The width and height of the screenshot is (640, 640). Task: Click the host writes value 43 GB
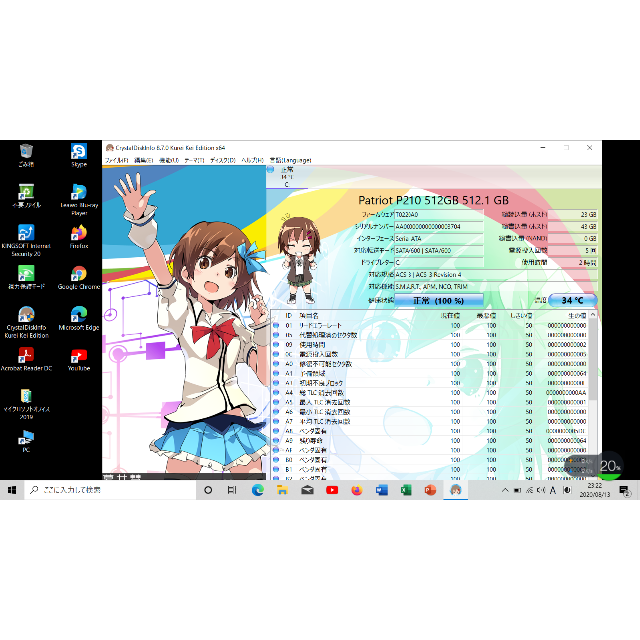pos(573,226)
